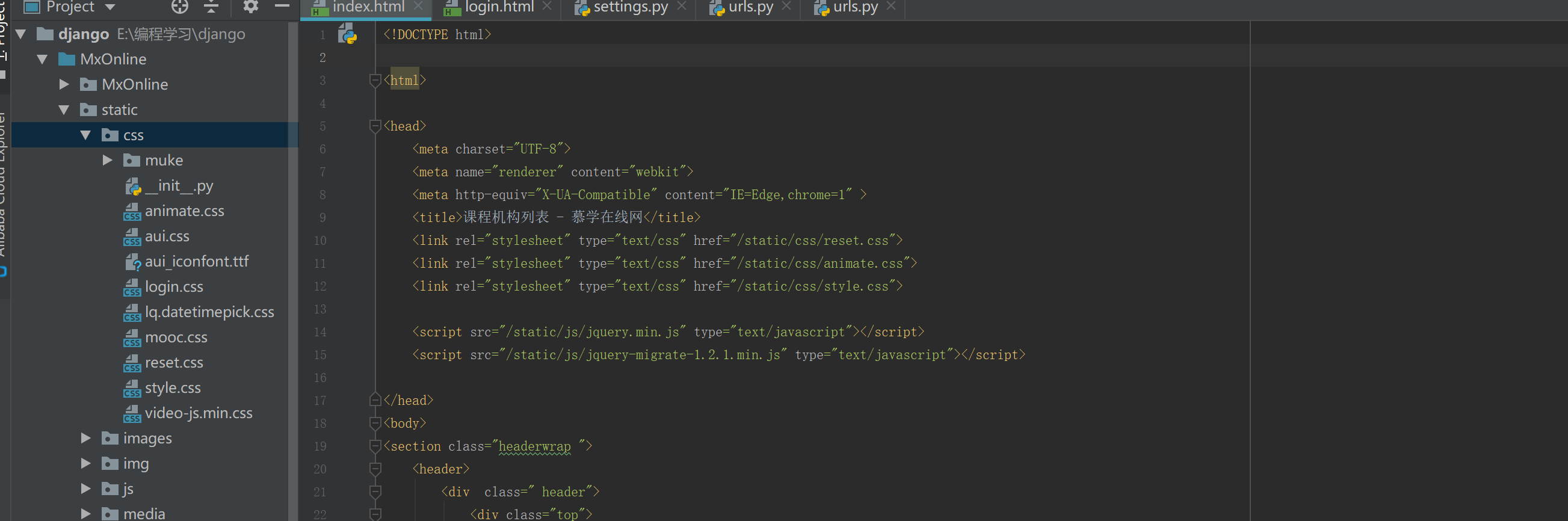Expand the img folder

coord(86,464)
